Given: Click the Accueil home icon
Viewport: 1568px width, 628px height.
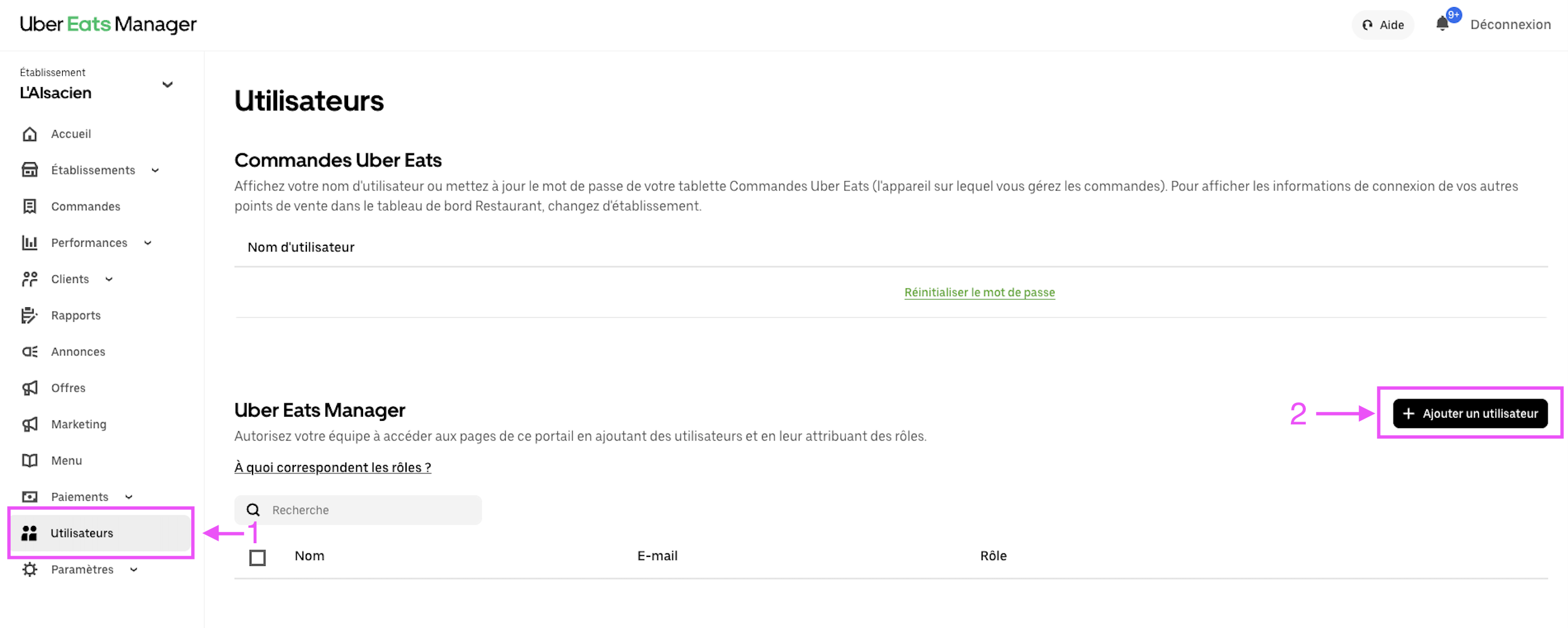Looking at the screenshot, I should [30, 134].
